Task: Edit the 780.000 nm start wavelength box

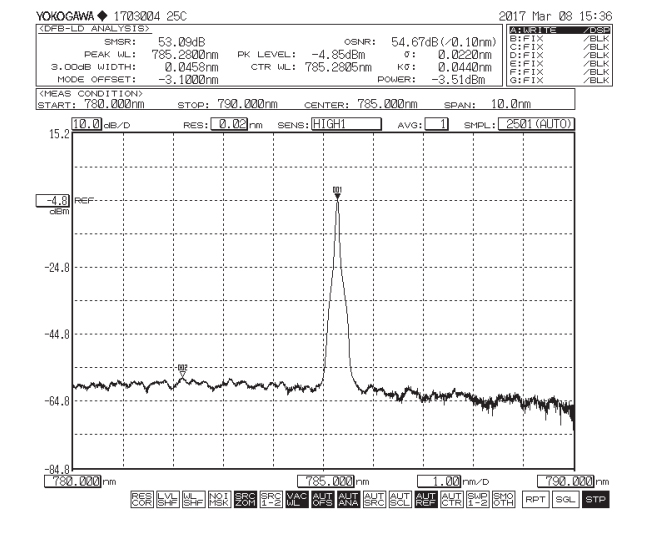Action: point(72,481)
